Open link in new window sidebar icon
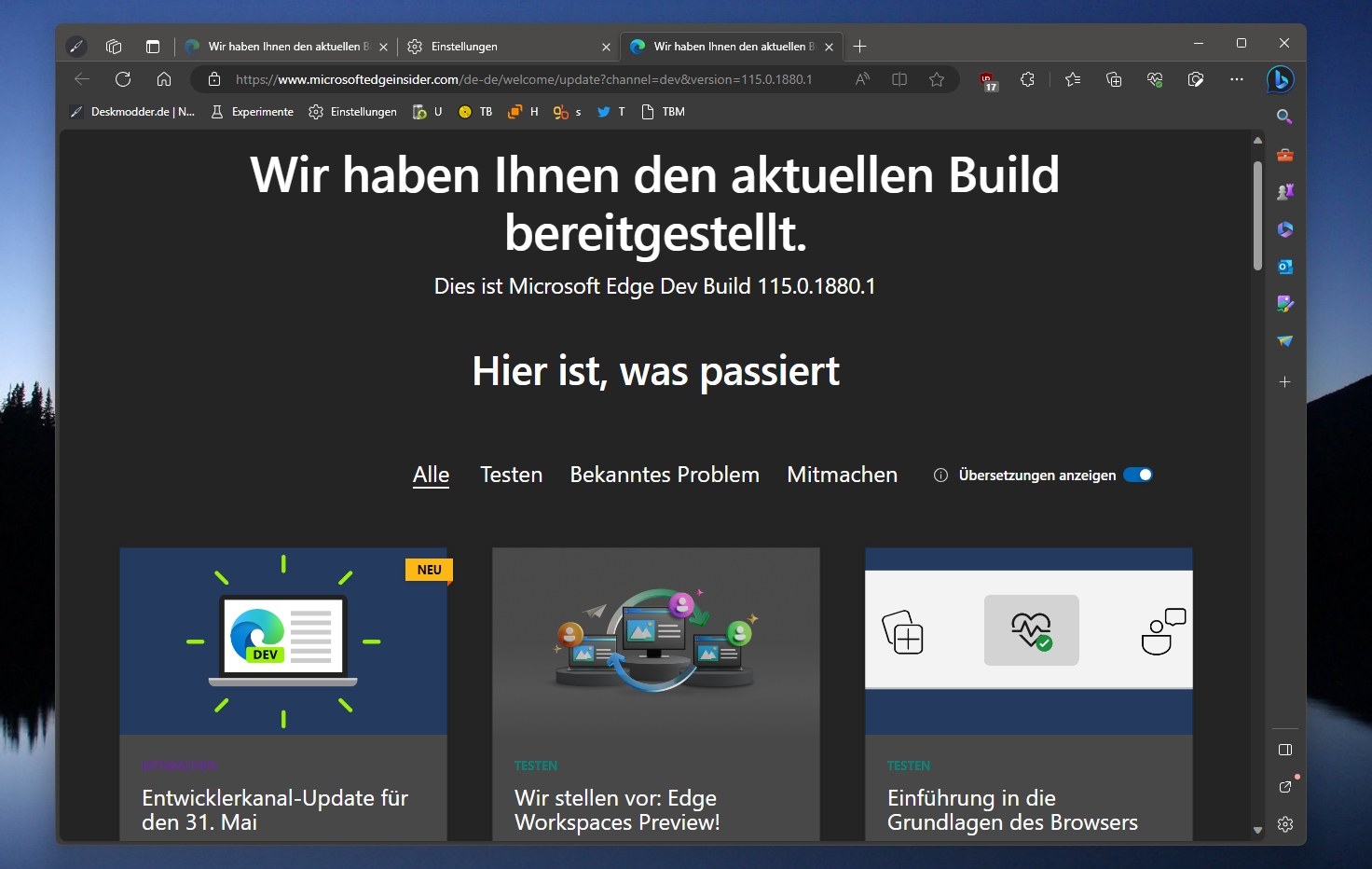Screen dimensions: 1372x869 tap(1284, 787)
